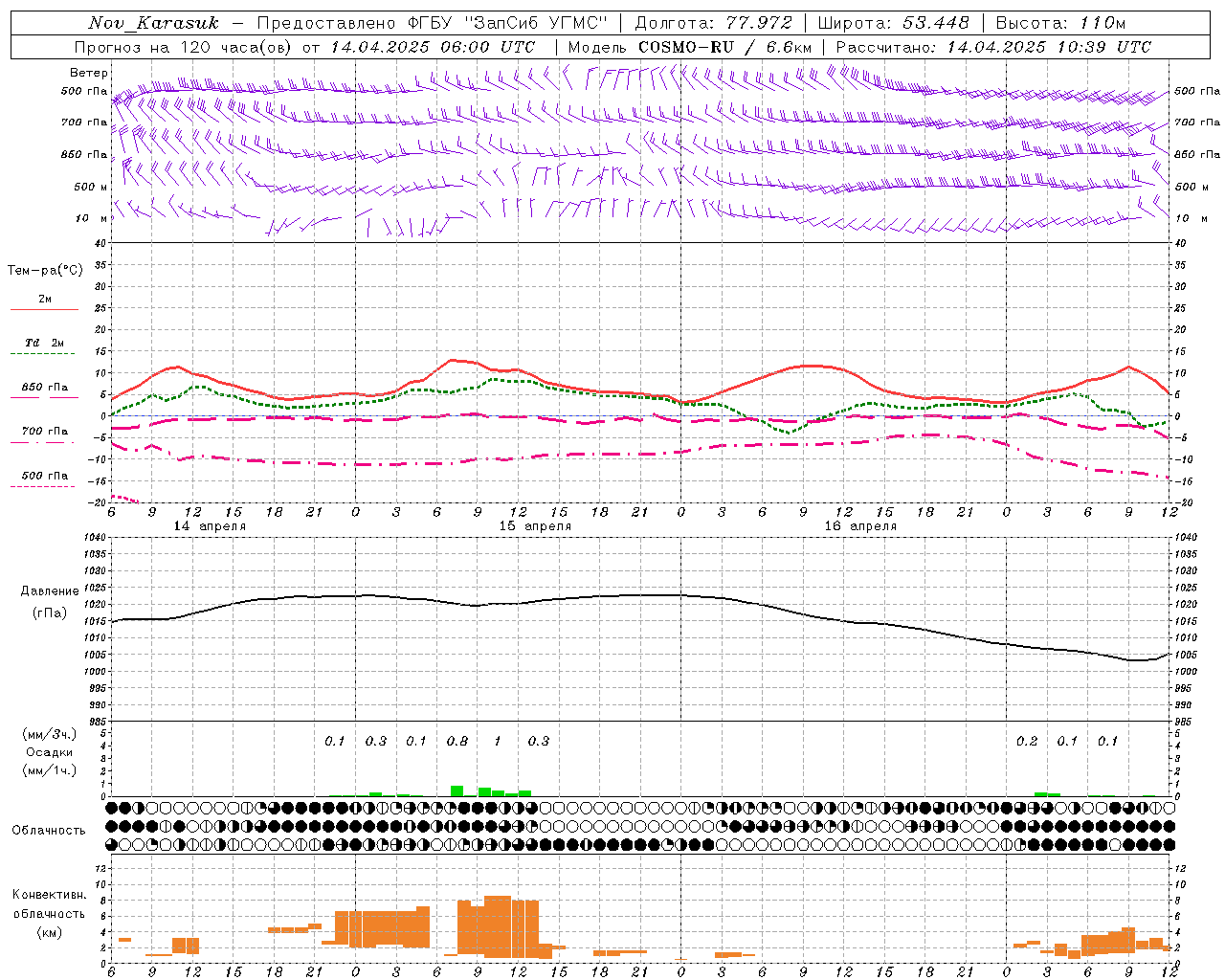Screen dimensions: 1225x980
Task: Click the black pressure curve line
Action: point(639,595)
